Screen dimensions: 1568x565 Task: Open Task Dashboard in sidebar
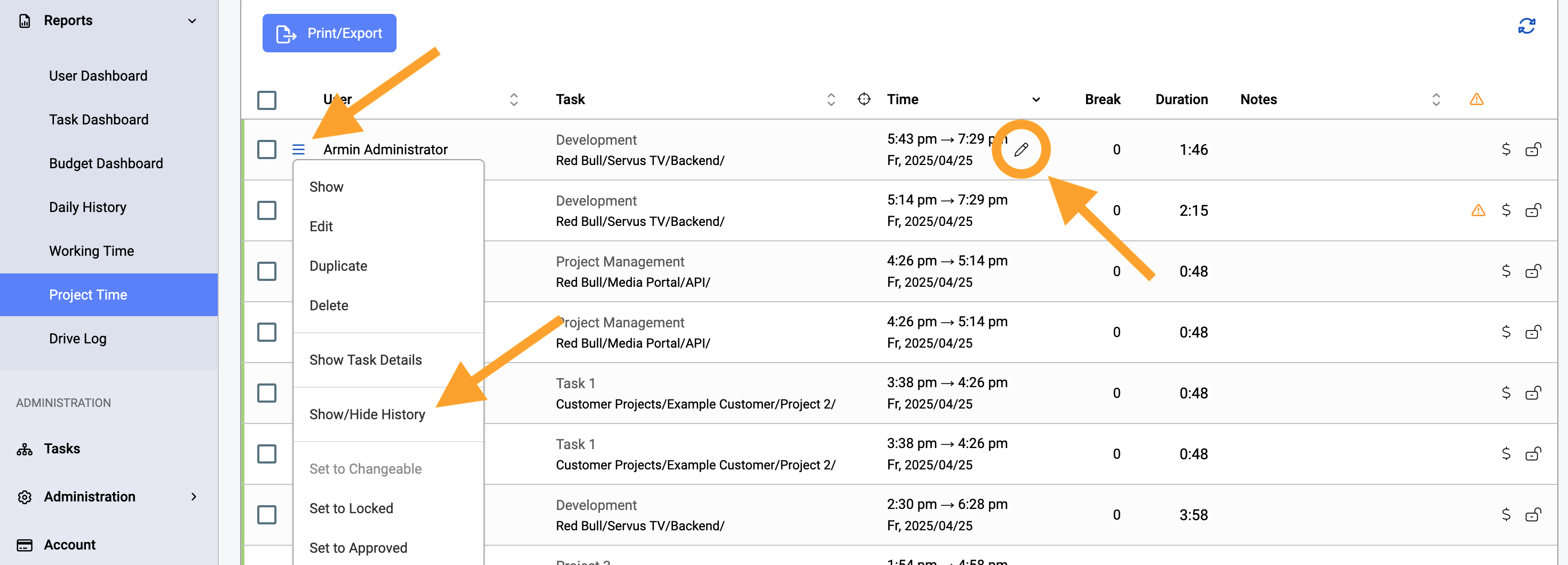click(99, 120)
